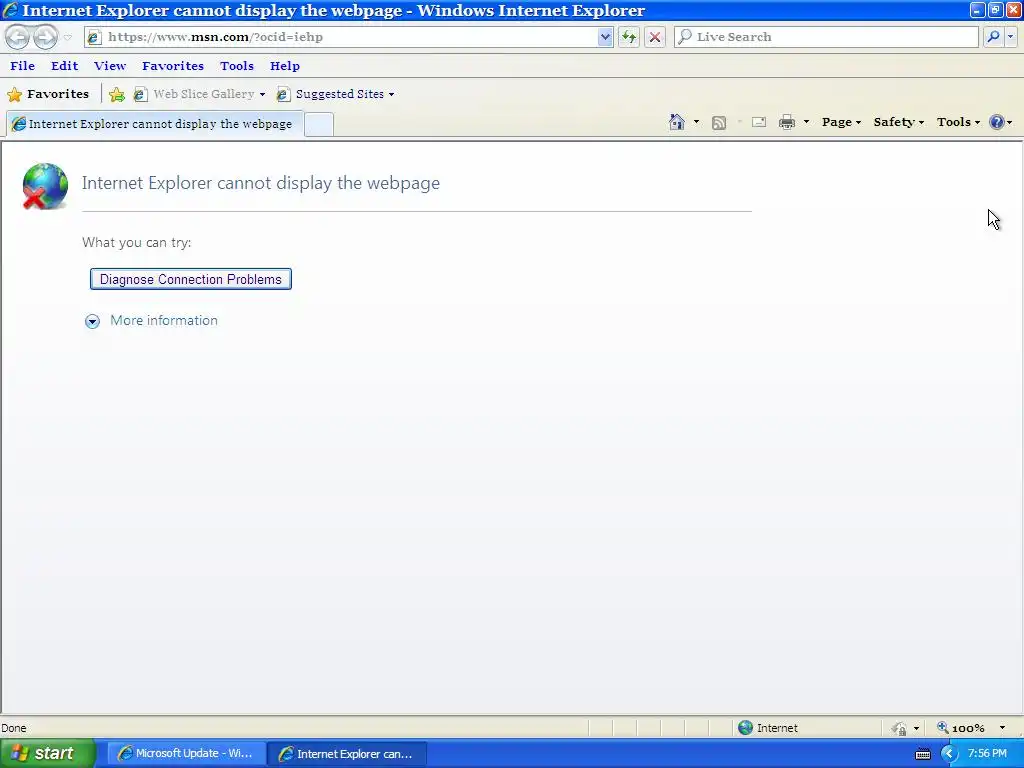
Task: Expand More information arrow icon
Action: 92,321
